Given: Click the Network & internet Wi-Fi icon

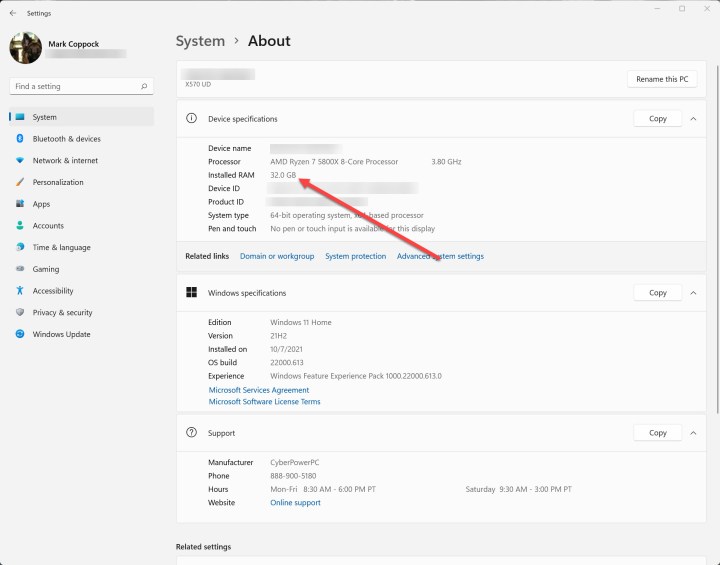Looking at the screenshot, I should 20,160.
